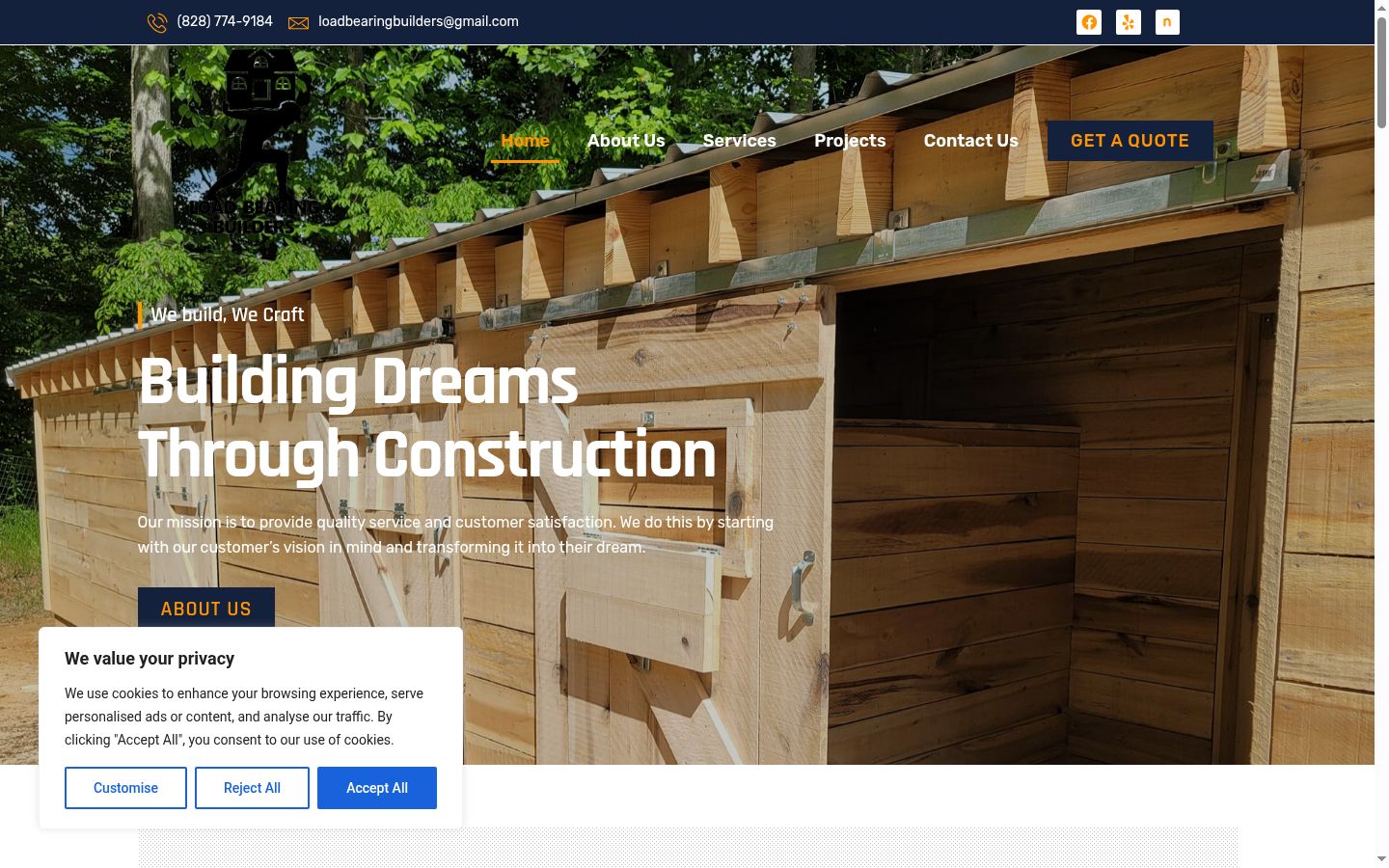Click the scrollbar down arrow
1389x868 pixels.
pyautogui.click(x=1381, y=859)
